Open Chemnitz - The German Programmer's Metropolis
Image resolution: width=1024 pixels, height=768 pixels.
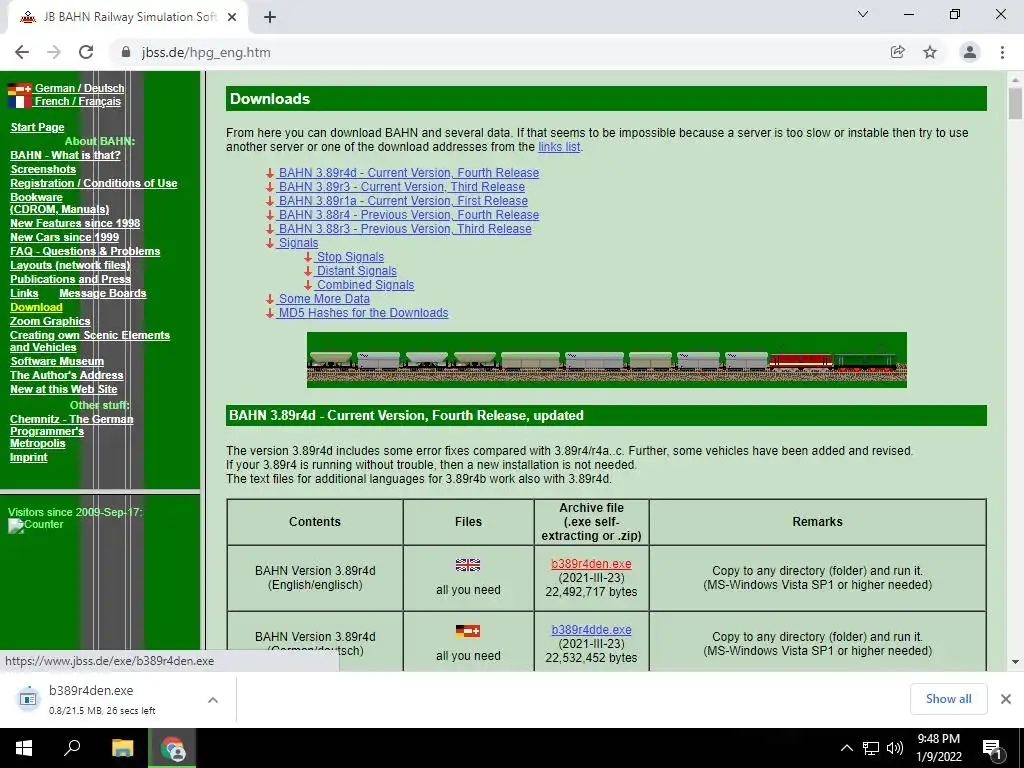[x=71, y=431]
